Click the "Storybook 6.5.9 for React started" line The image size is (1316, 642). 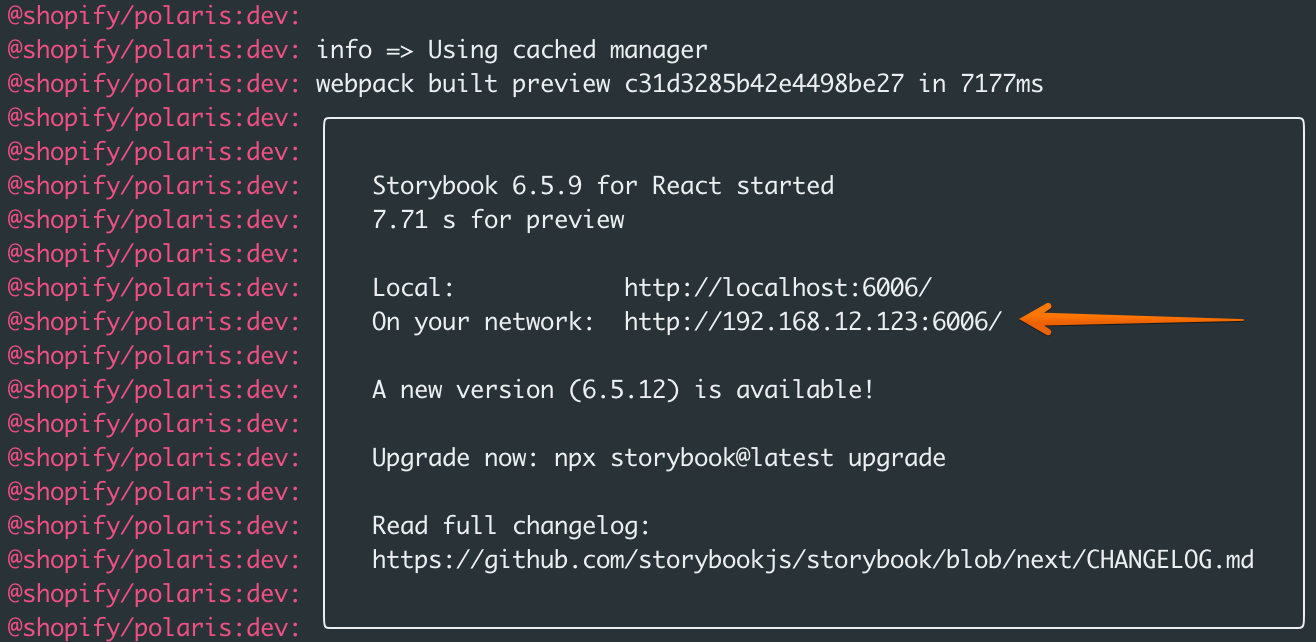click(x=602, y=186)
